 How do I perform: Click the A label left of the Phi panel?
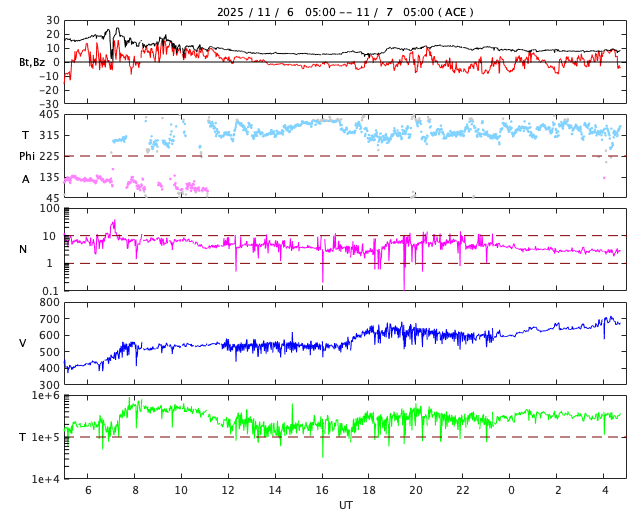tap(26, 179)
